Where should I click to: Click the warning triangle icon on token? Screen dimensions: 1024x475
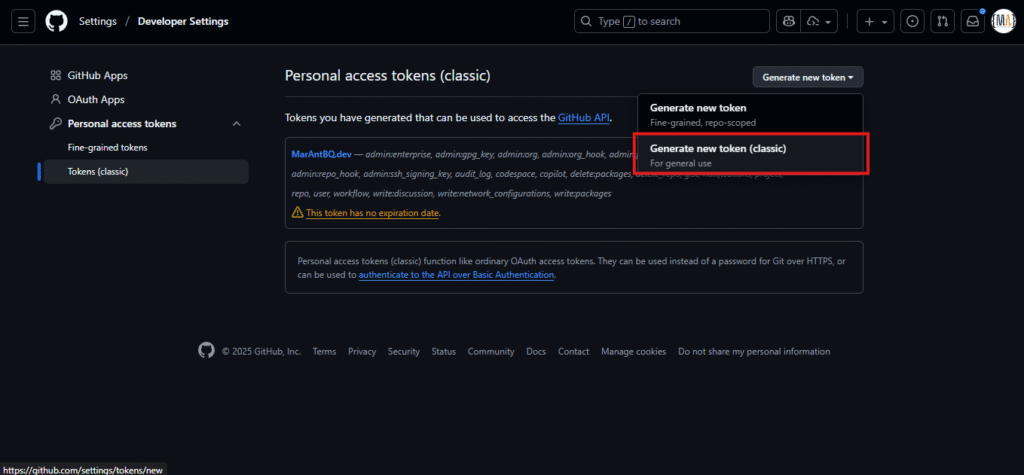click(297, 212)
